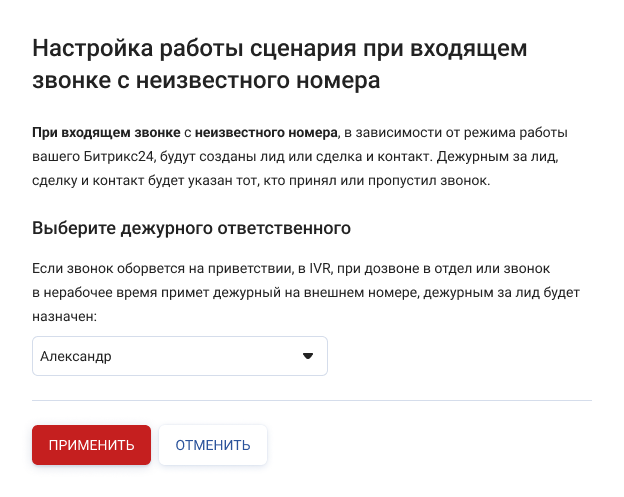Click the heading Настройка работы сценария

point(194,49)
